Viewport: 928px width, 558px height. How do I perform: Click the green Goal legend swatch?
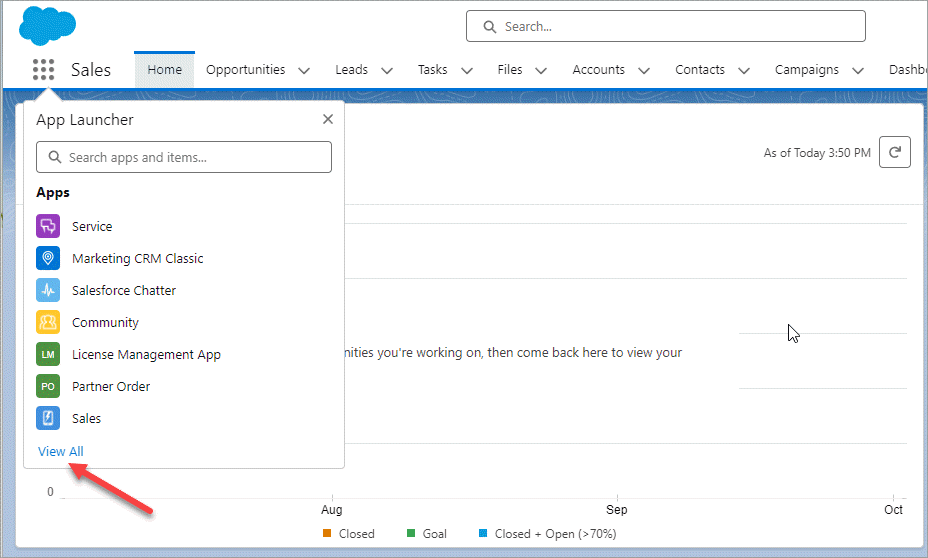click(x=411, y=533)
